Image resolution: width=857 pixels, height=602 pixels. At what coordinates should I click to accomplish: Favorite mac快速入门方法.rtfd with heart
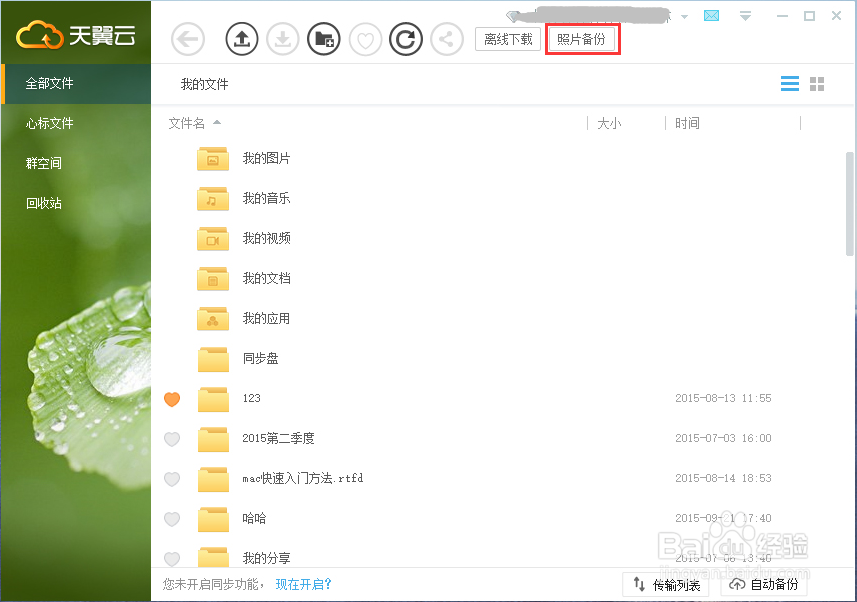[x=172, y=479]
